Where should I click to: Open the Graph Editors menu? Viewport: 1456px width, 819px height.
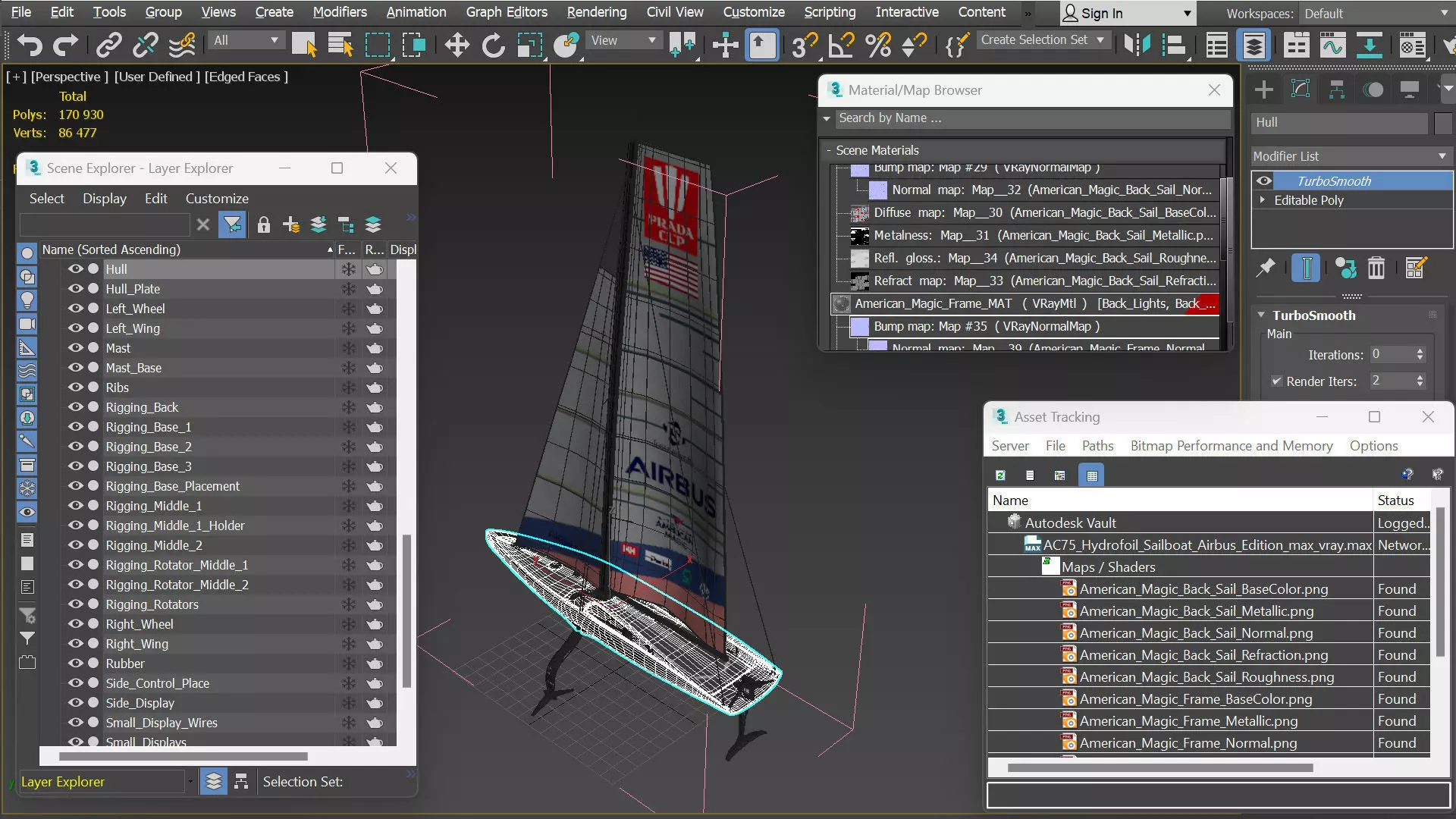pyautogui.click(x=507, y=12)
